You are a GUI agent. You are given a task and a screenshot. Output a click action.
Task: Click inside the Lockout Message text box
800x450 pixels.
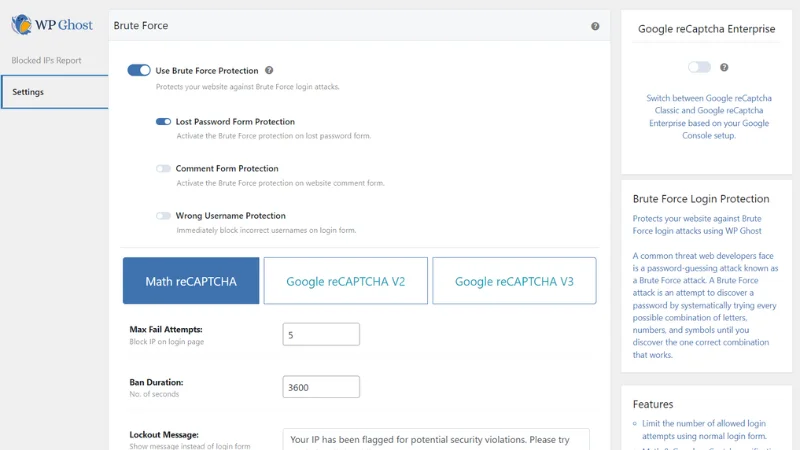coord(436,439)
